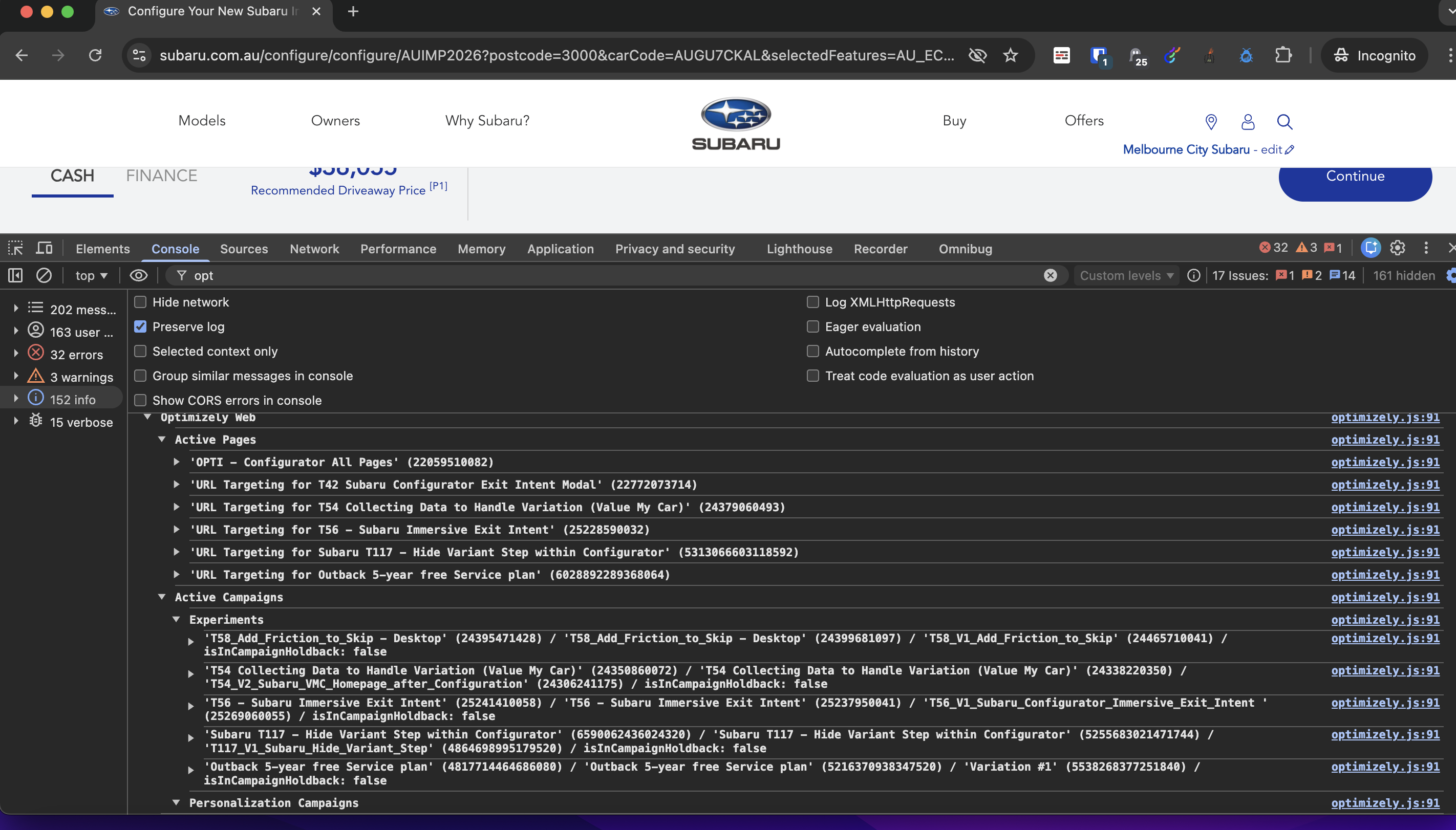Open the top context selector dropdown
The width and height of the screenshot is (1456, 830).
(91, 275)
